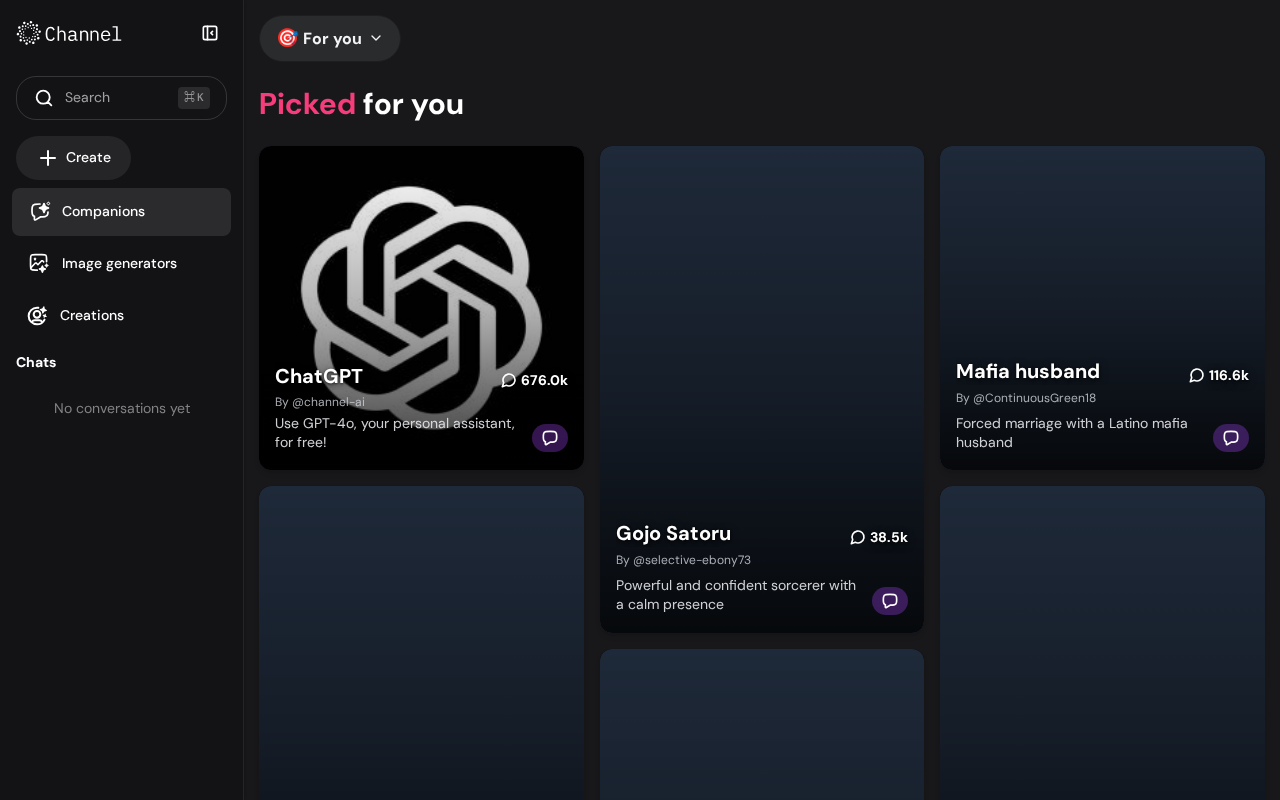Viewport: 1280px width, 800px height.
Task: Open the Gojo Satoru card title
Action: pos(673,533)
